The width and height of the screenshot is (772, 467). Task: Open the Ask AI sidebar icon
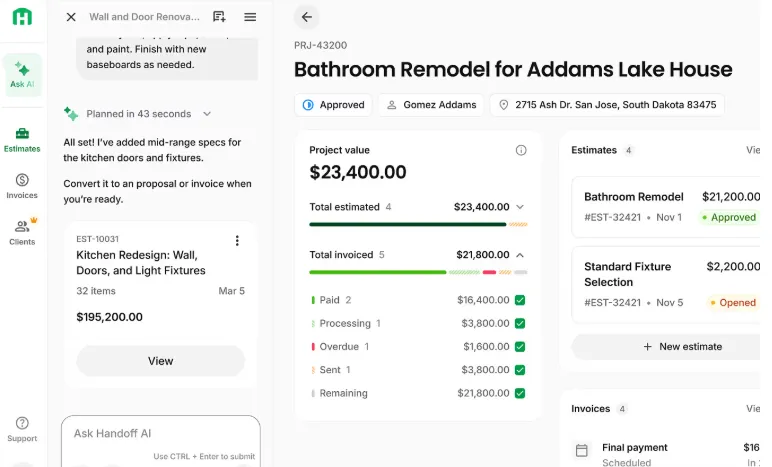click(x=22, y=73)
